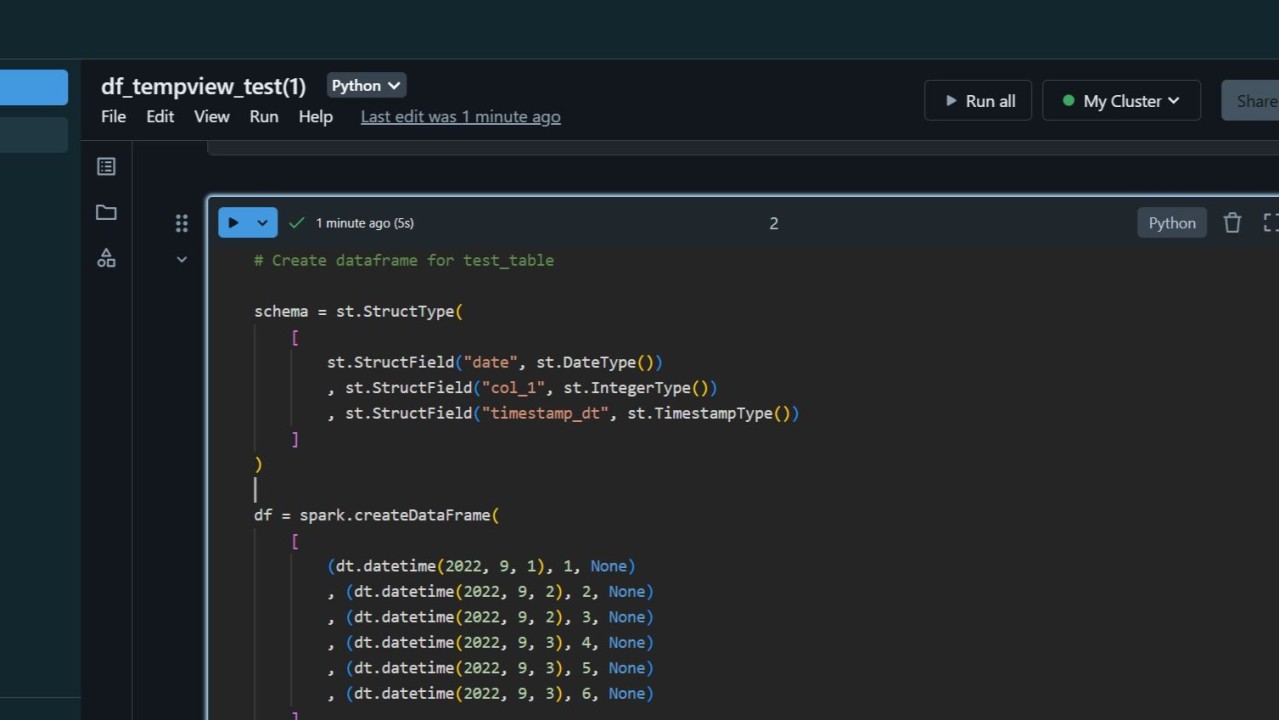Open the Help menu
Viewport: 1279px width, 720px height.
coord(315,117)
